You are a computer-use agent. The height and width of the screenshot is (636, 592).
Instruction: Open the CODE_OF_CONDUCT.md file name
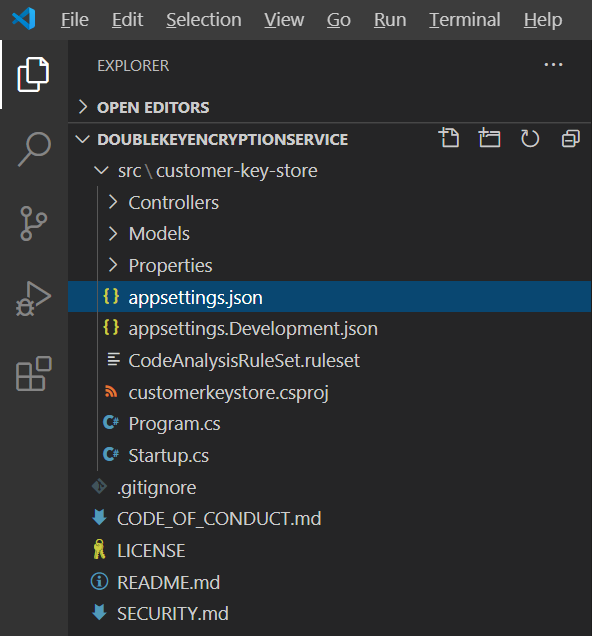point(219,519)
